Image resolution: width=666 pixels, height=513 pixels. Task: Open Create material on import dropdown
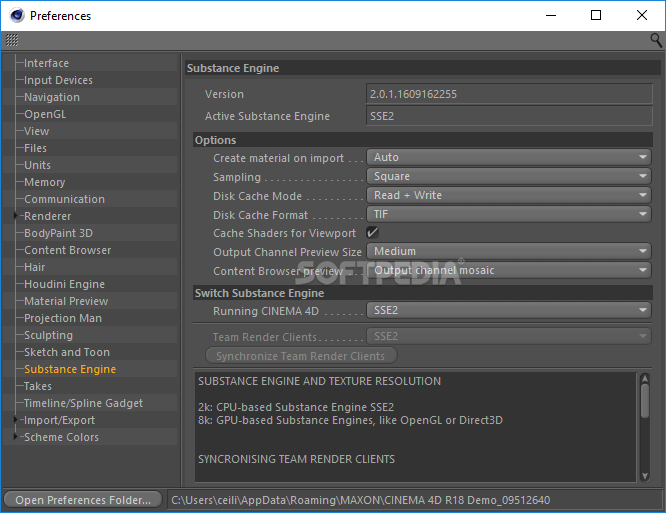click(x=509, y=157)
